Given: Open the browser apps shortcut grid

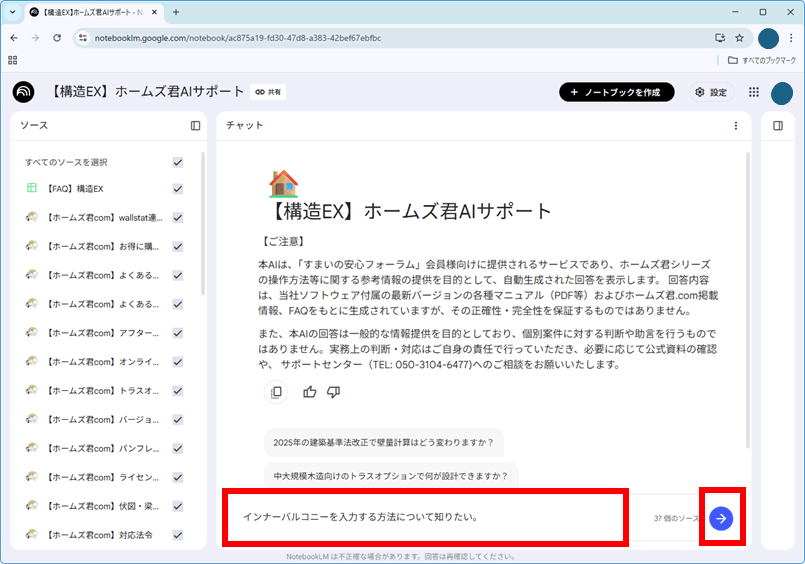Looking at the screenshot, I should click(13, 61).
